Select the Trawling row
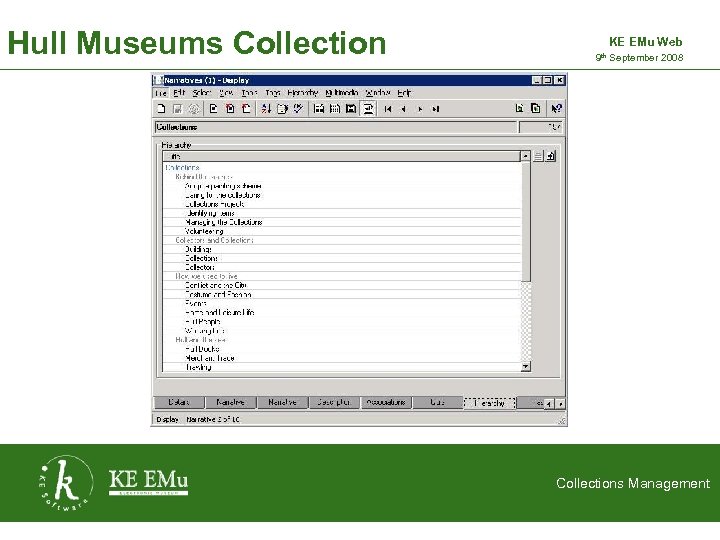 pos(342,367)
